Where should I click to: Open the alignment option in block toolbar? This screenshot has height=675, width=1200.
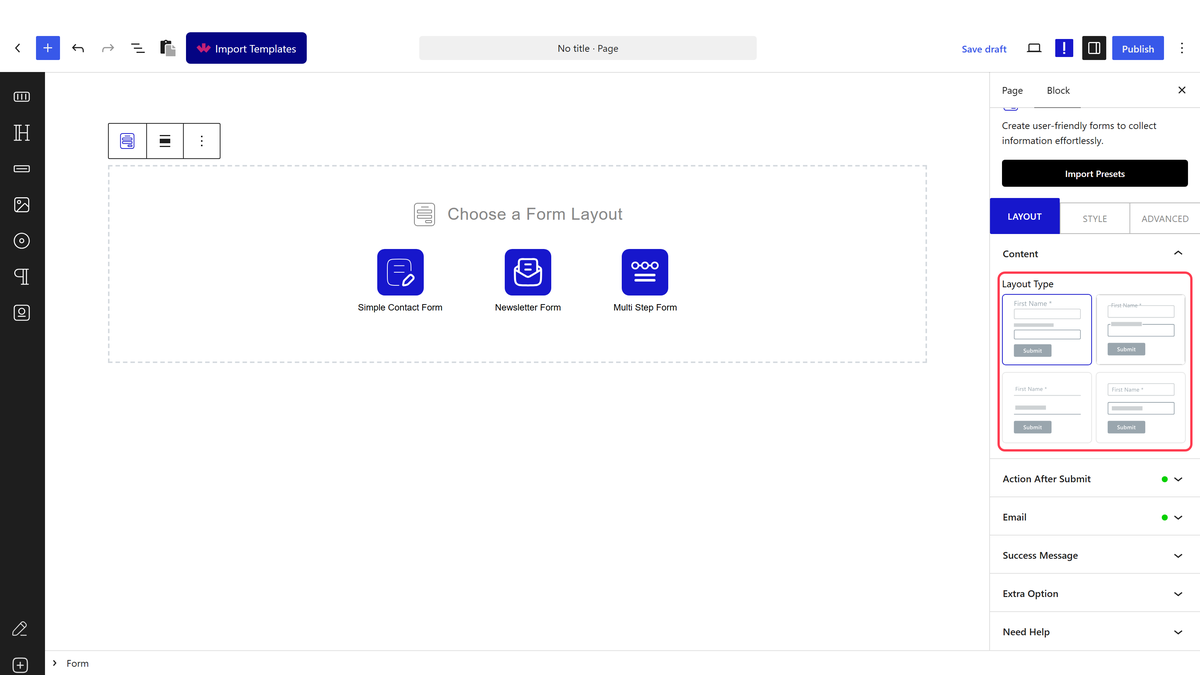(x=165, y=141)
